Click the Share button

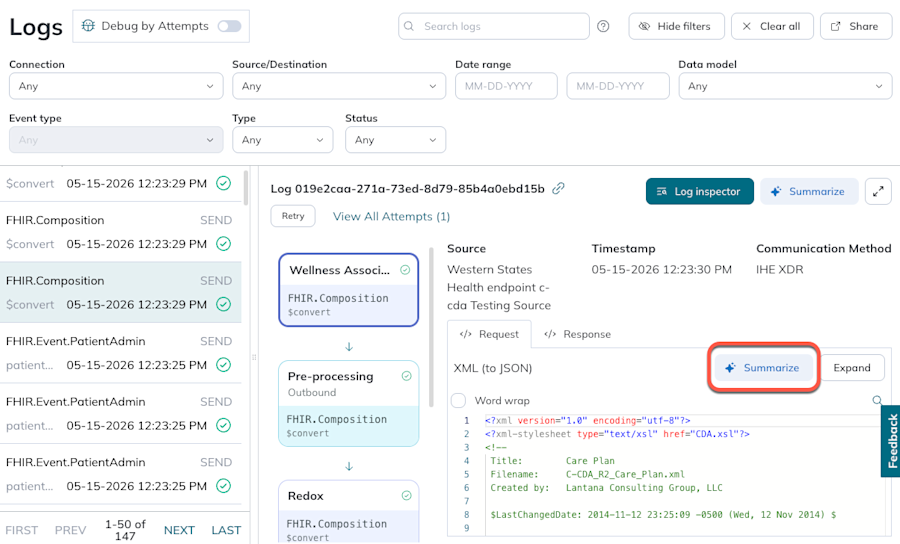[x=856, y=26]
